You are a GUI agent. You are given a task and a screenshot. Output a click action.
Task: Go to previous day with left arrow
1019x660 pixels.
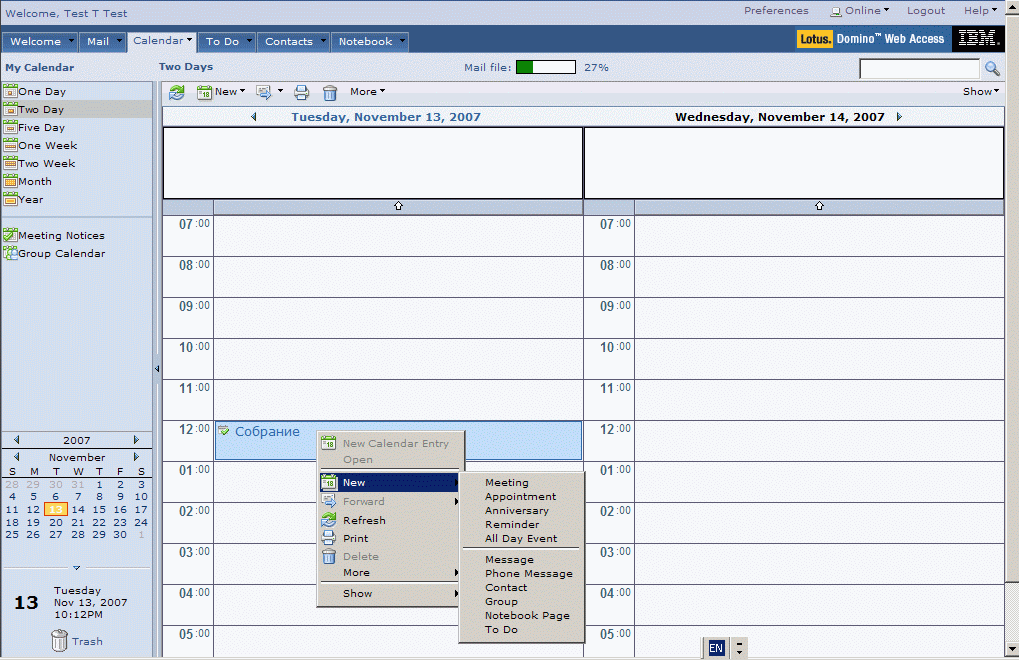pyautogui.click(x=254, y=117)
